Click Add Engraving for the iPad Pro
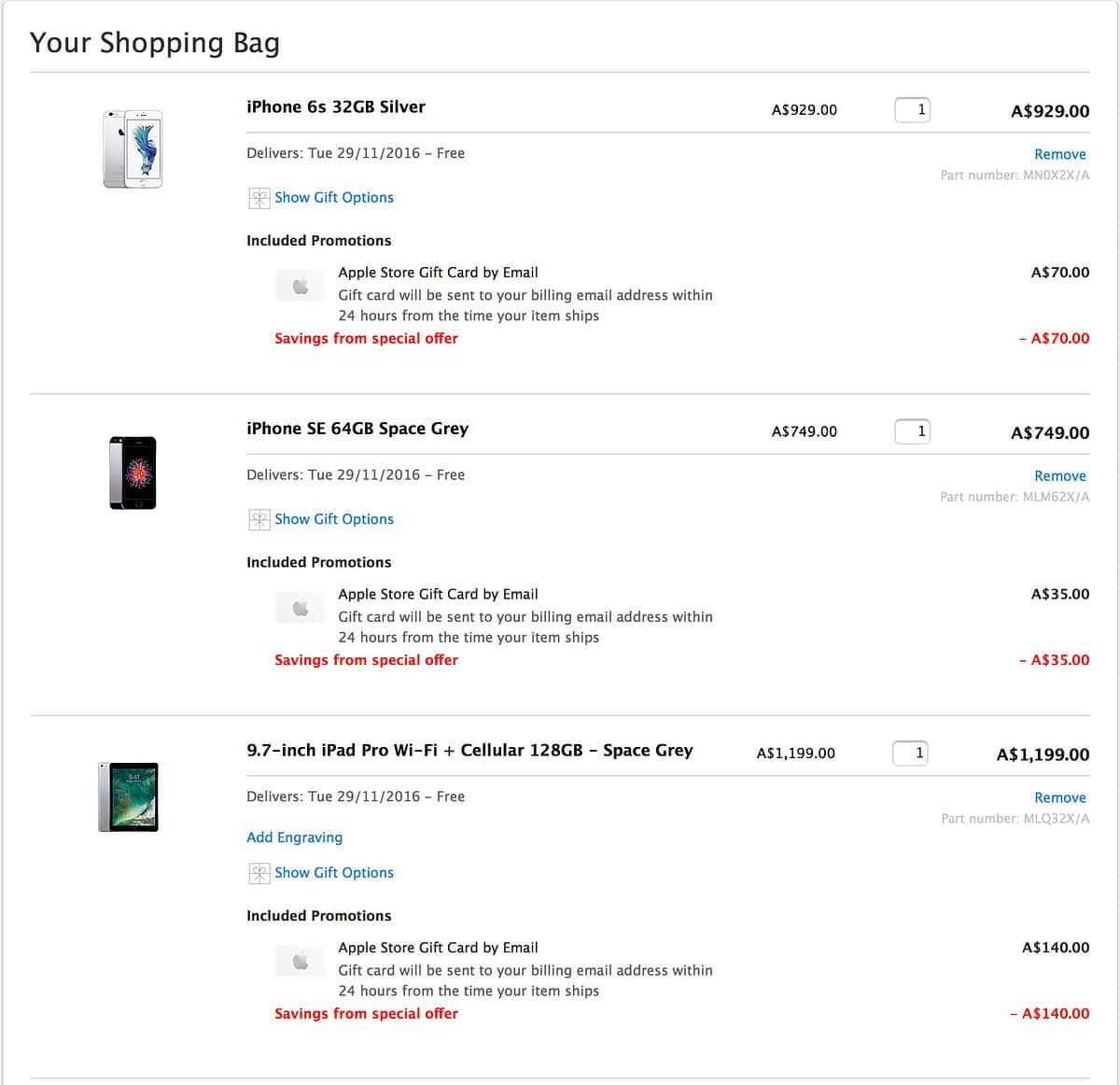1120x1085 pixels. pos(294,838)
